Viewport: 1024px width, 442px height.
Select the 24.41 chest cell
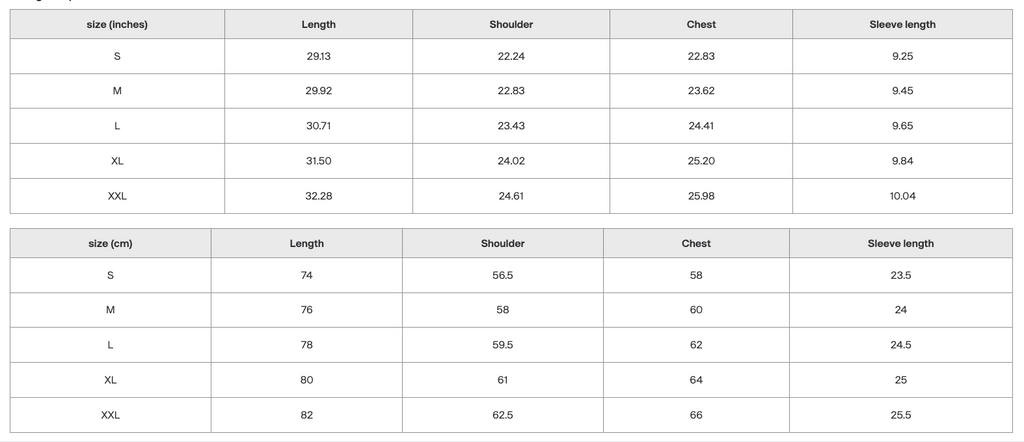tap(701, 126)
